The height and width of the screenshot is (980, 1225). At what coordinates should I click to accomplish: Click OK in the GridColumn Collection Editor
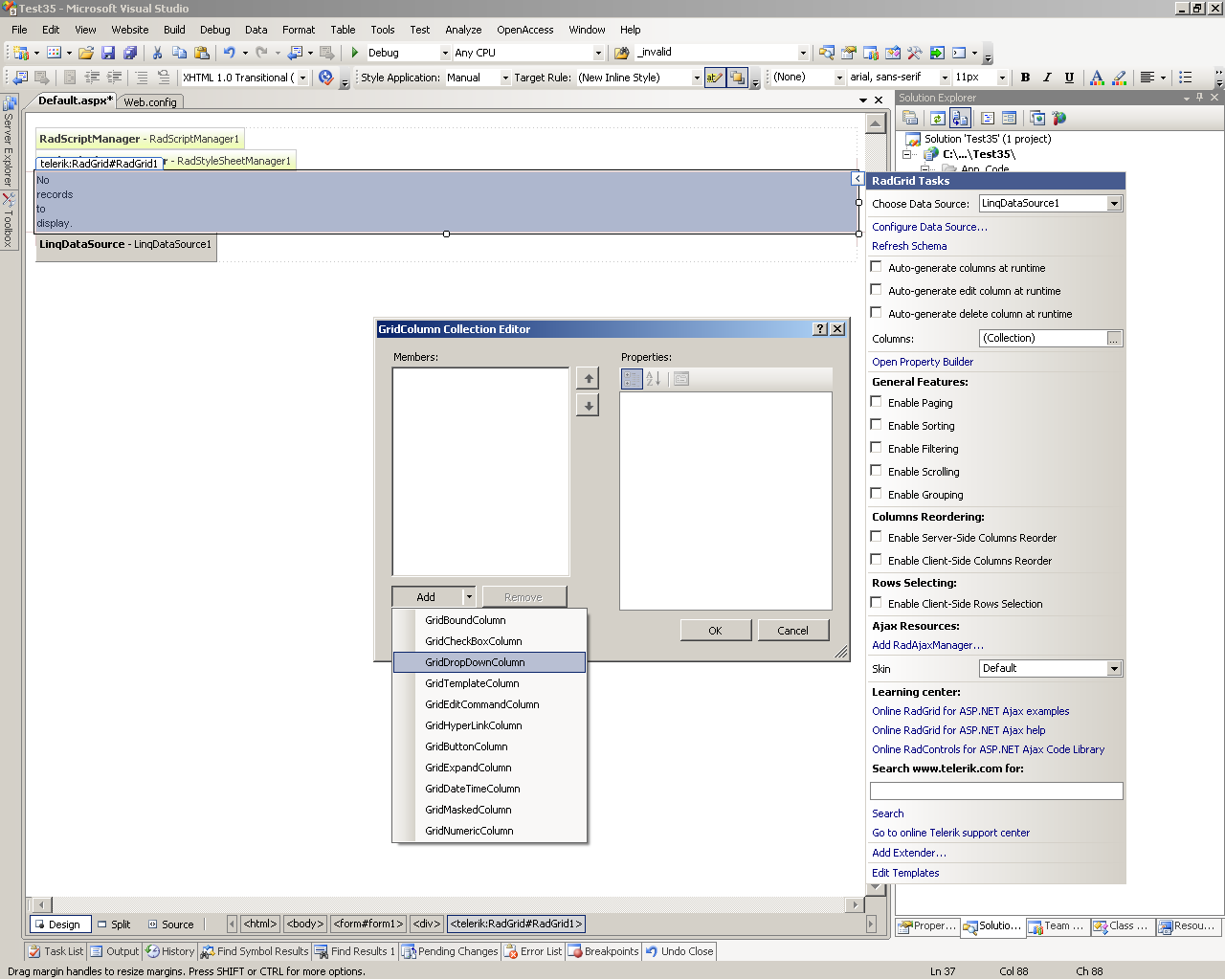pyautogui.click(x=715, y=631)
